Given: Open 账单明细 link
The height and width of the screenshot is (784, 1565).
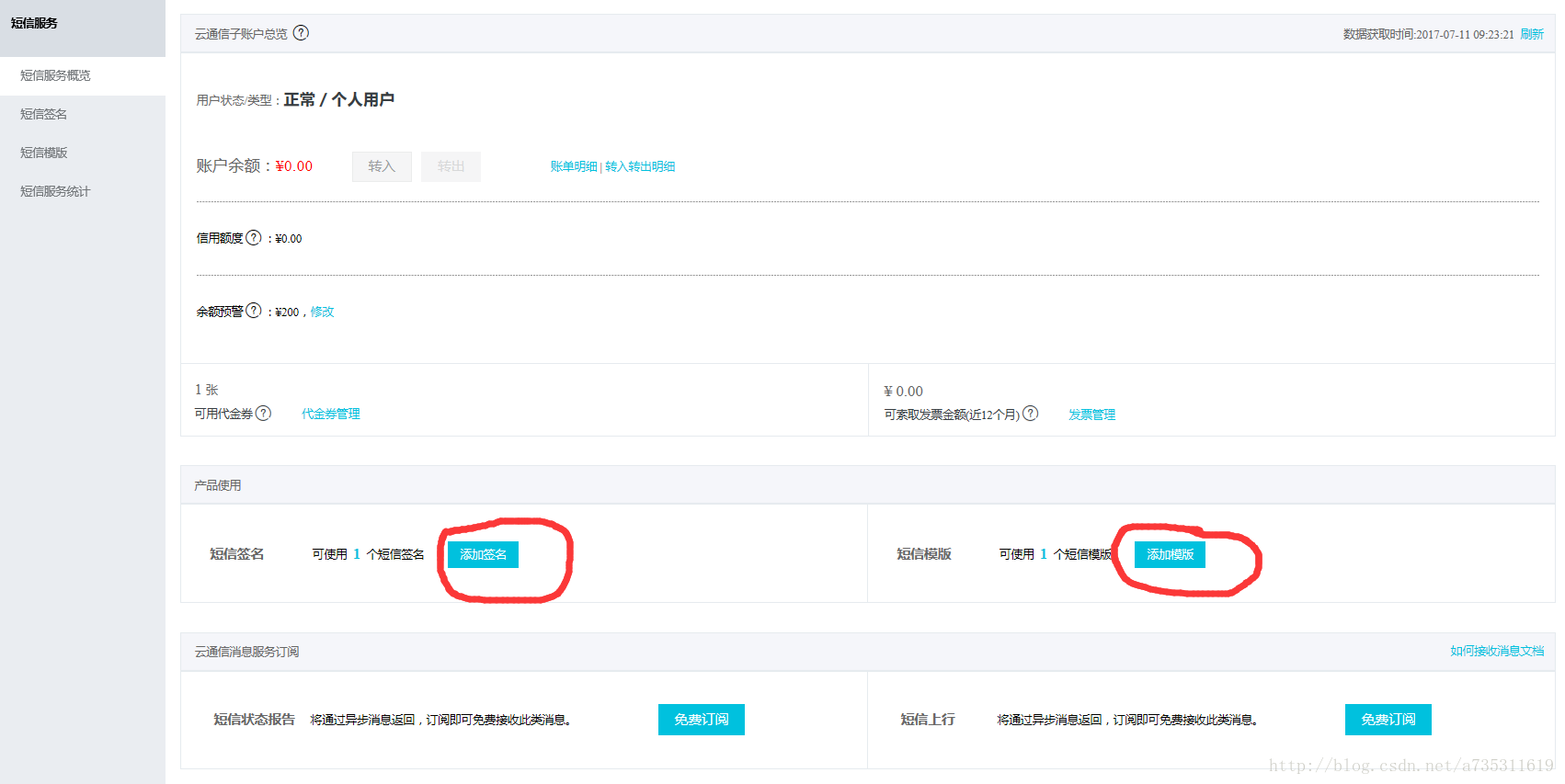Looking at the screenshot, I should [x=574, y=166].
